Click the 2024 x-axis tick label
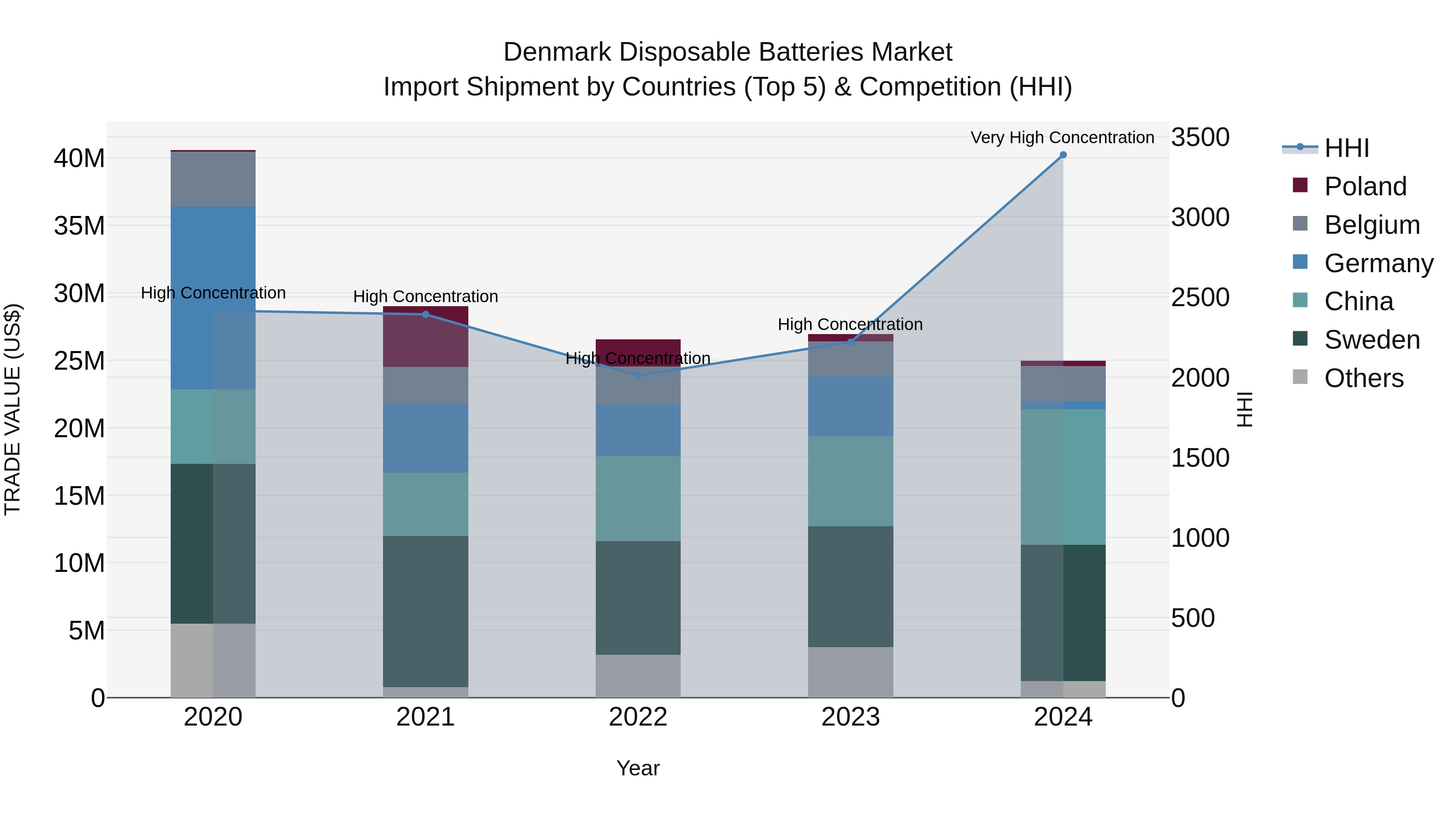This screenshot has width=1456, height=819. tap(1063, 717)
